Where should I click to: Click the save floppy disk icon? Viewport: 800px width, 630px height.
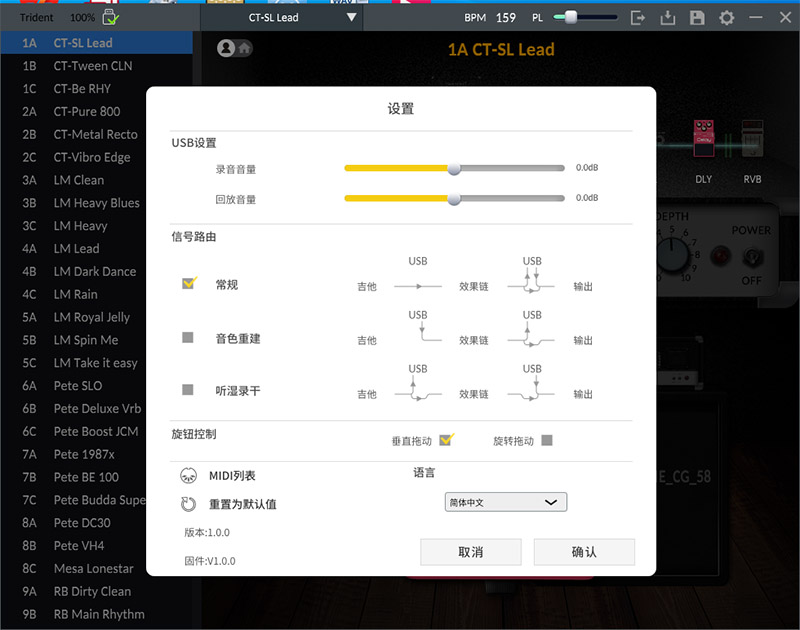697,18
